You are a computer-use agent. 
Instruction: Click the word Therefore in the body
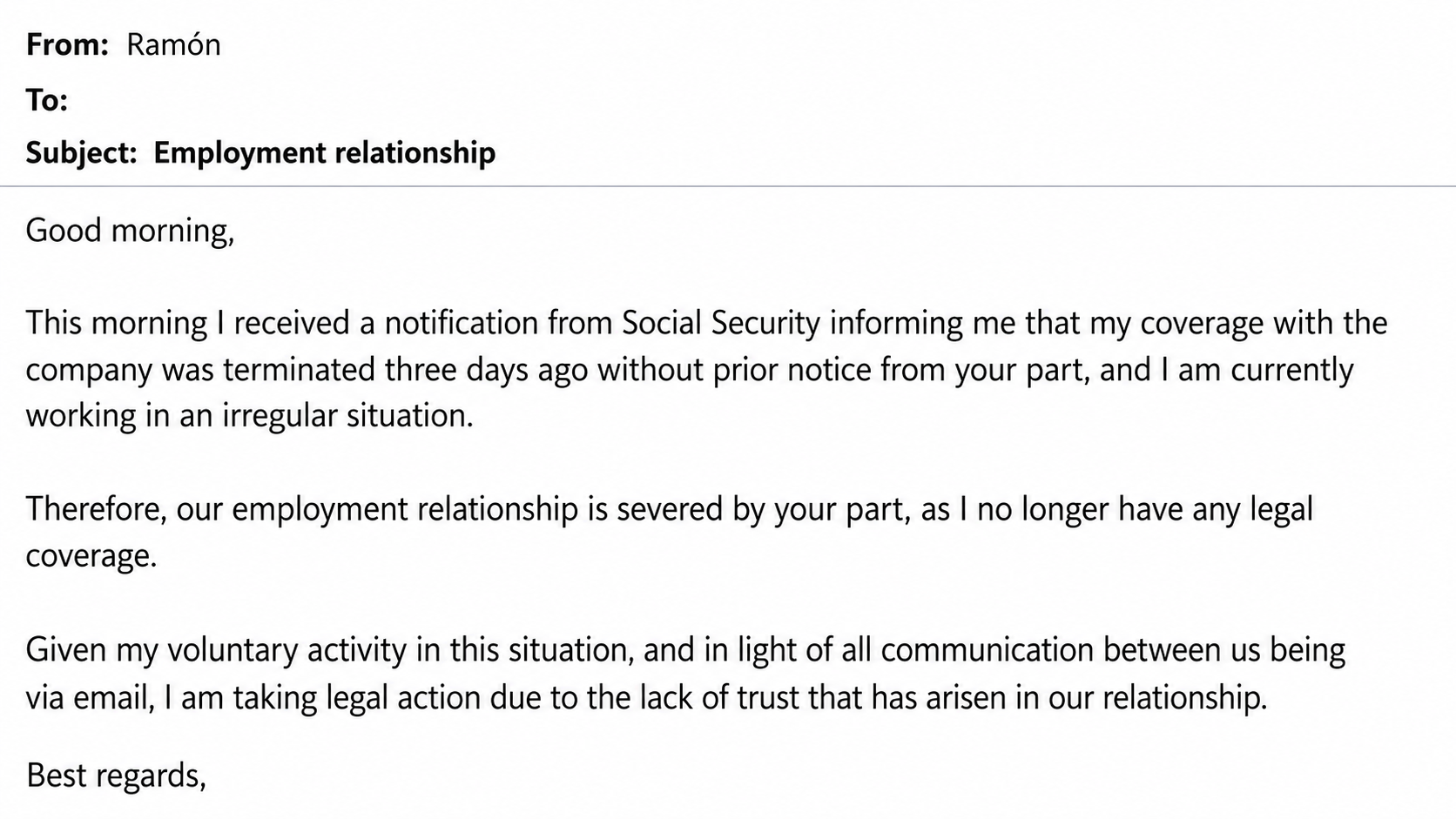click(x=96, y=509)
